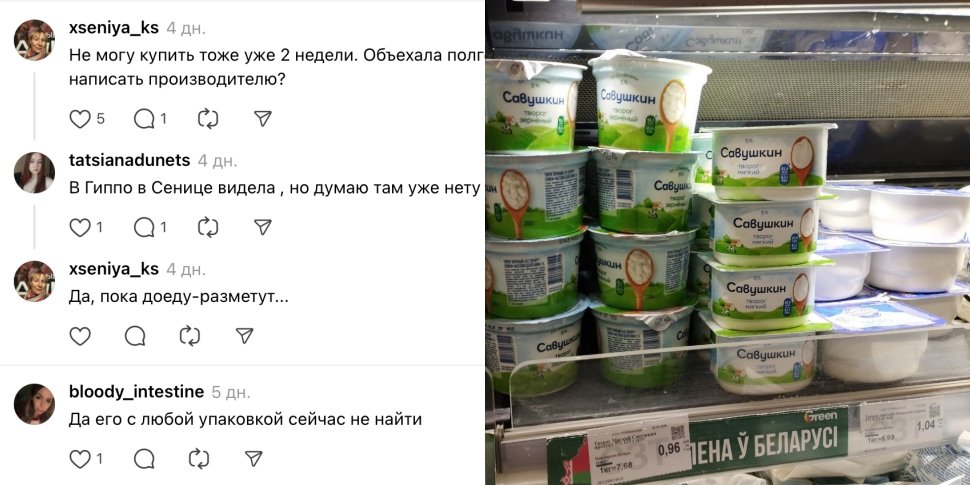The width and height of the screenshot is (970, 485).
Task: Reply to the 'Да, пока доеду-разметут...' comment
Action: coord(135,336)
